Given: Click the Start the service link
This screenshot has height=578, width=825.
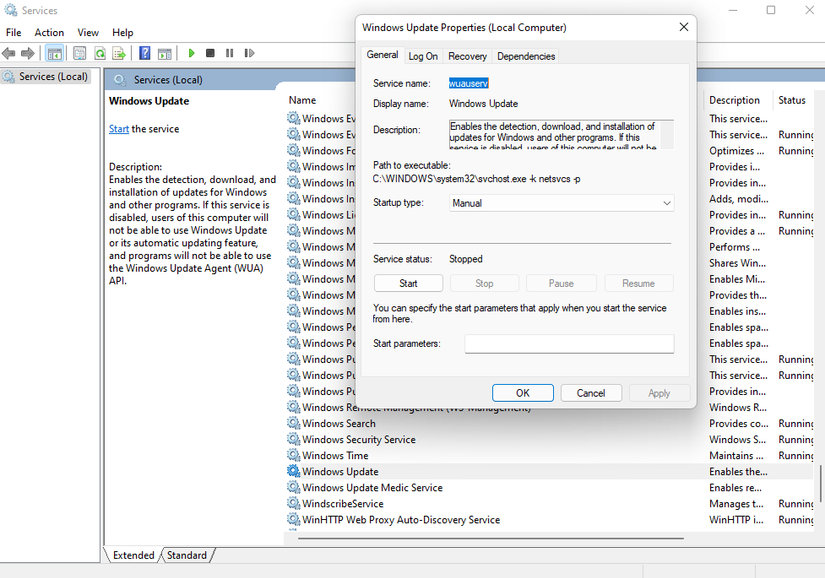Looking at the screenshot, I should [119, 129].
